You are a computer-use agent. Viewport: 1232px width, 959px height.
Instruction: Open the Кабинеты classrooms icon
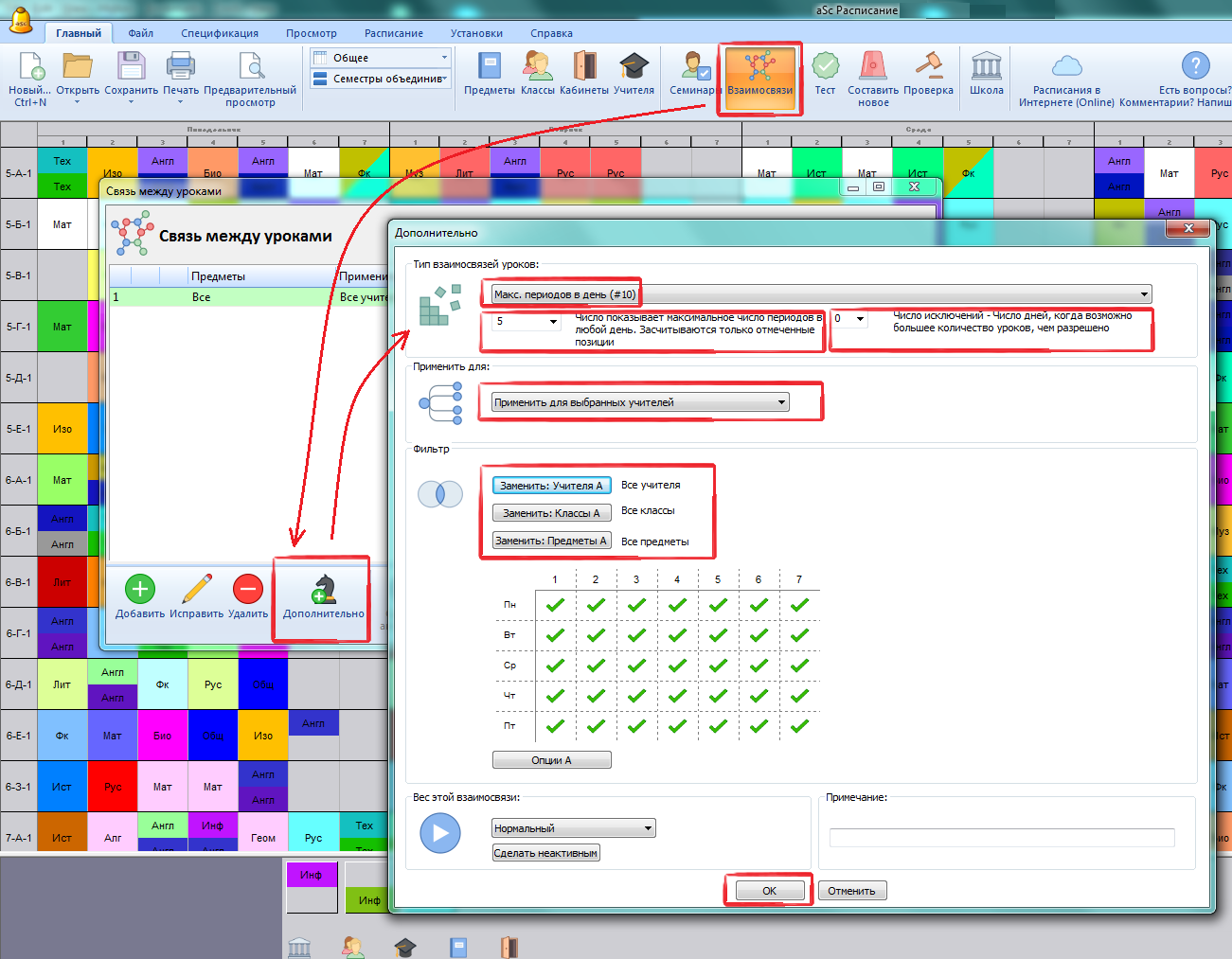[584, 68]
